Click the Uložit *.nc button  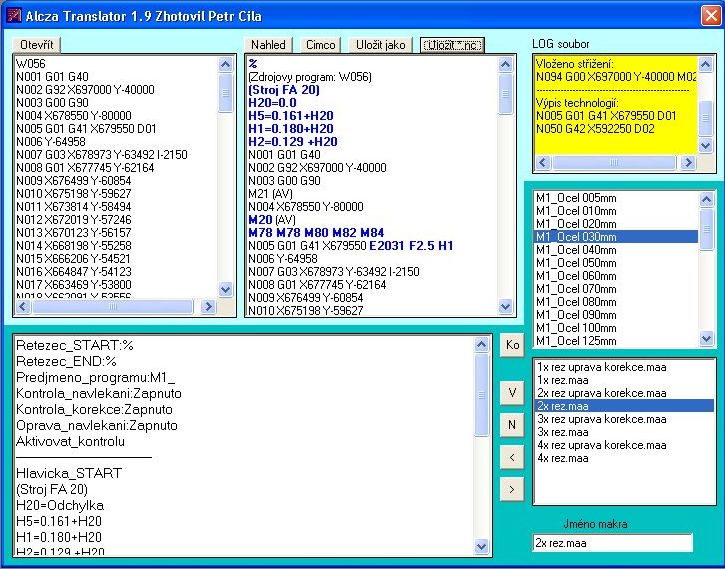click(x=453, y=45)
